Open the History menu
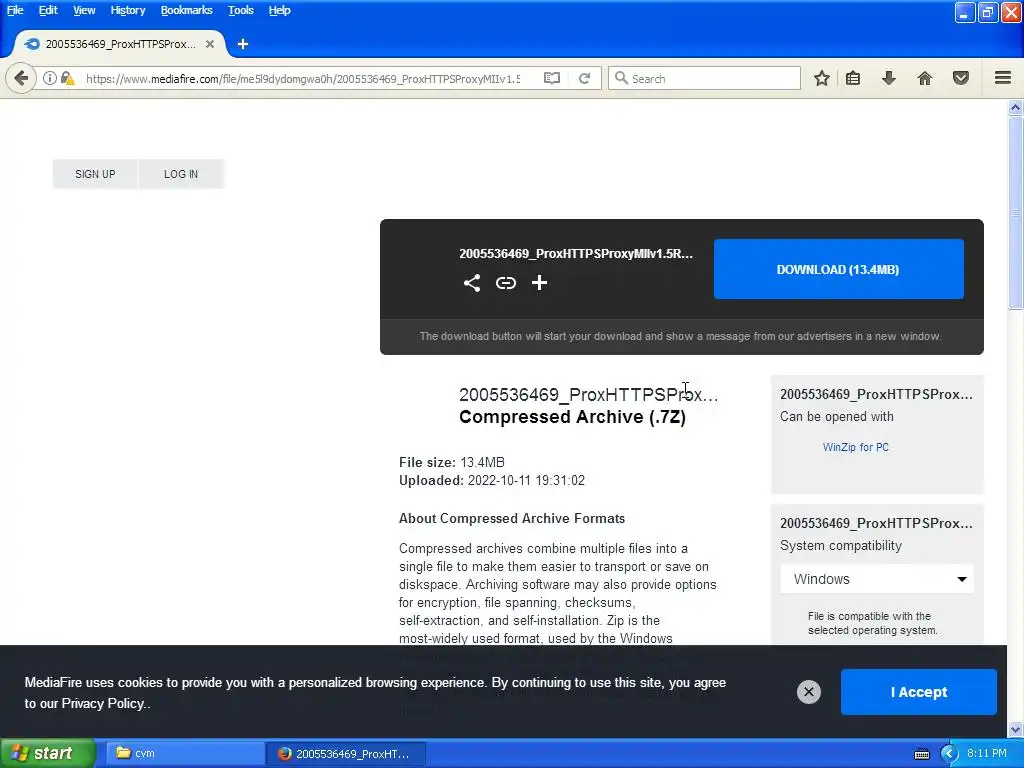Screen dimensions: 1024x768 click(x=128, y=10)
